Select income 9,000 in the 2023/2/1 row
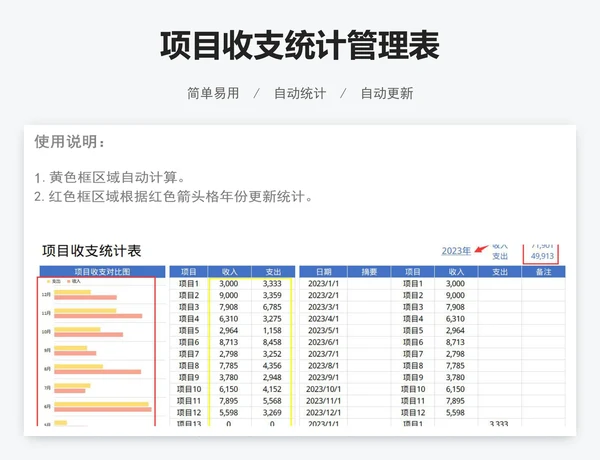 tap(455, 295)
